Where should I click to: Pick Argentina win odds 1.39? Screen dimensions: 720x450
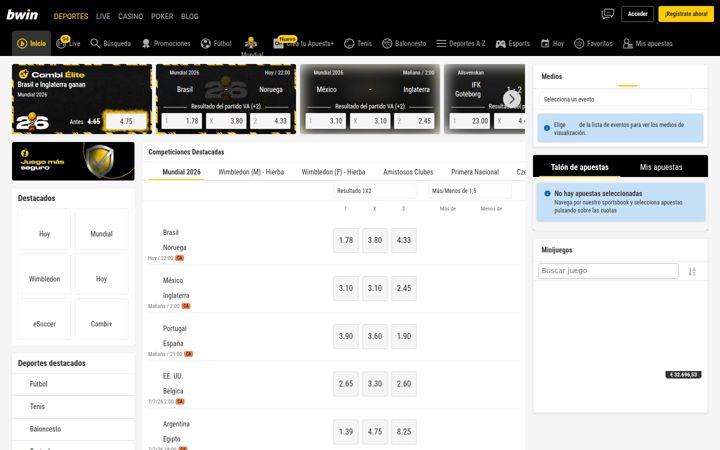point(346,432)
